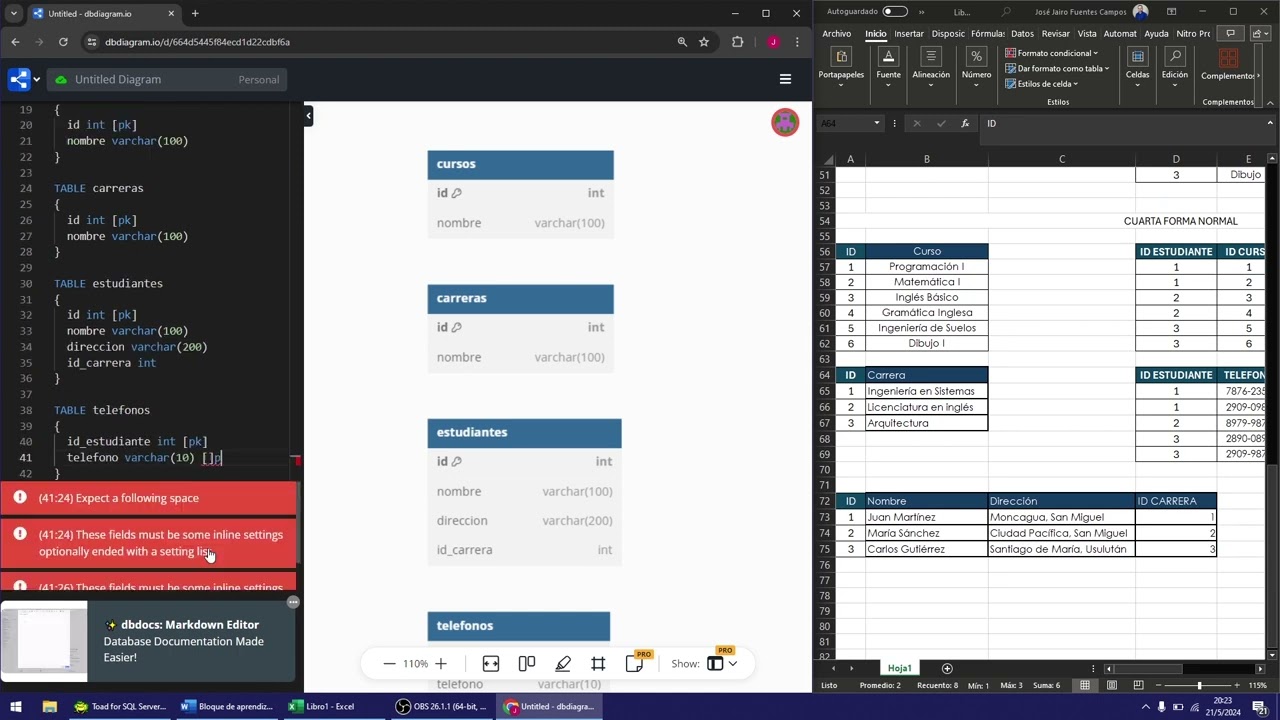Open the Datos ribbon tab

coord(1022,33)
